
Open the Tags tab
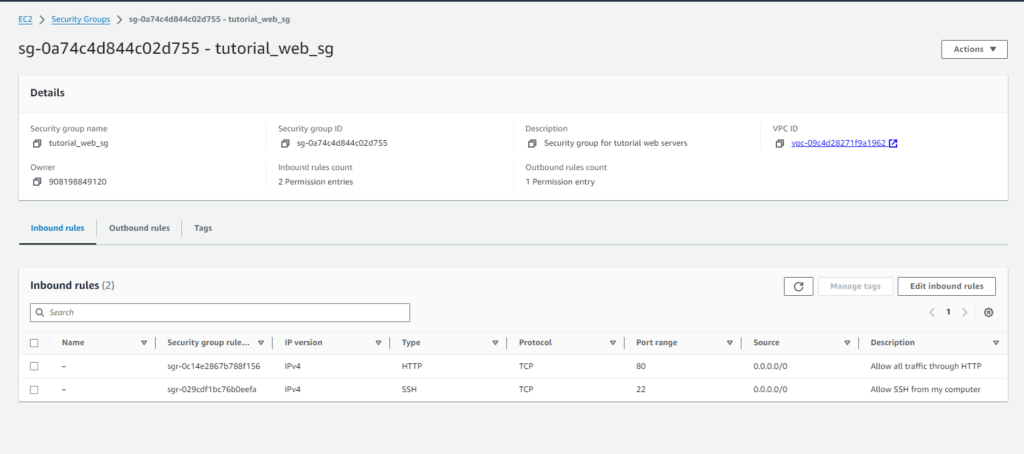pos(203,228)
